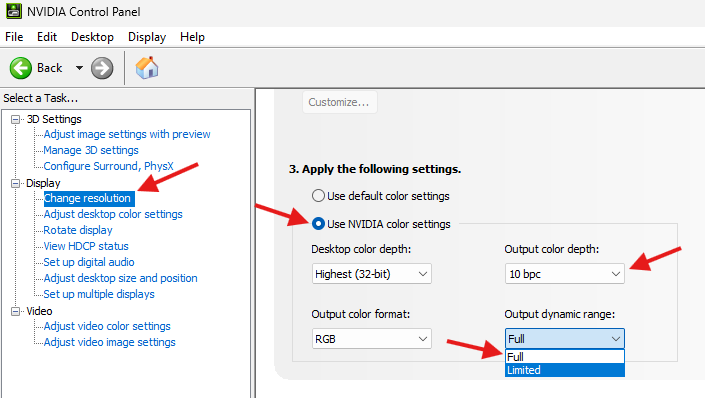
Task: Select Use default color settings radio
Action: click(318, 196)
